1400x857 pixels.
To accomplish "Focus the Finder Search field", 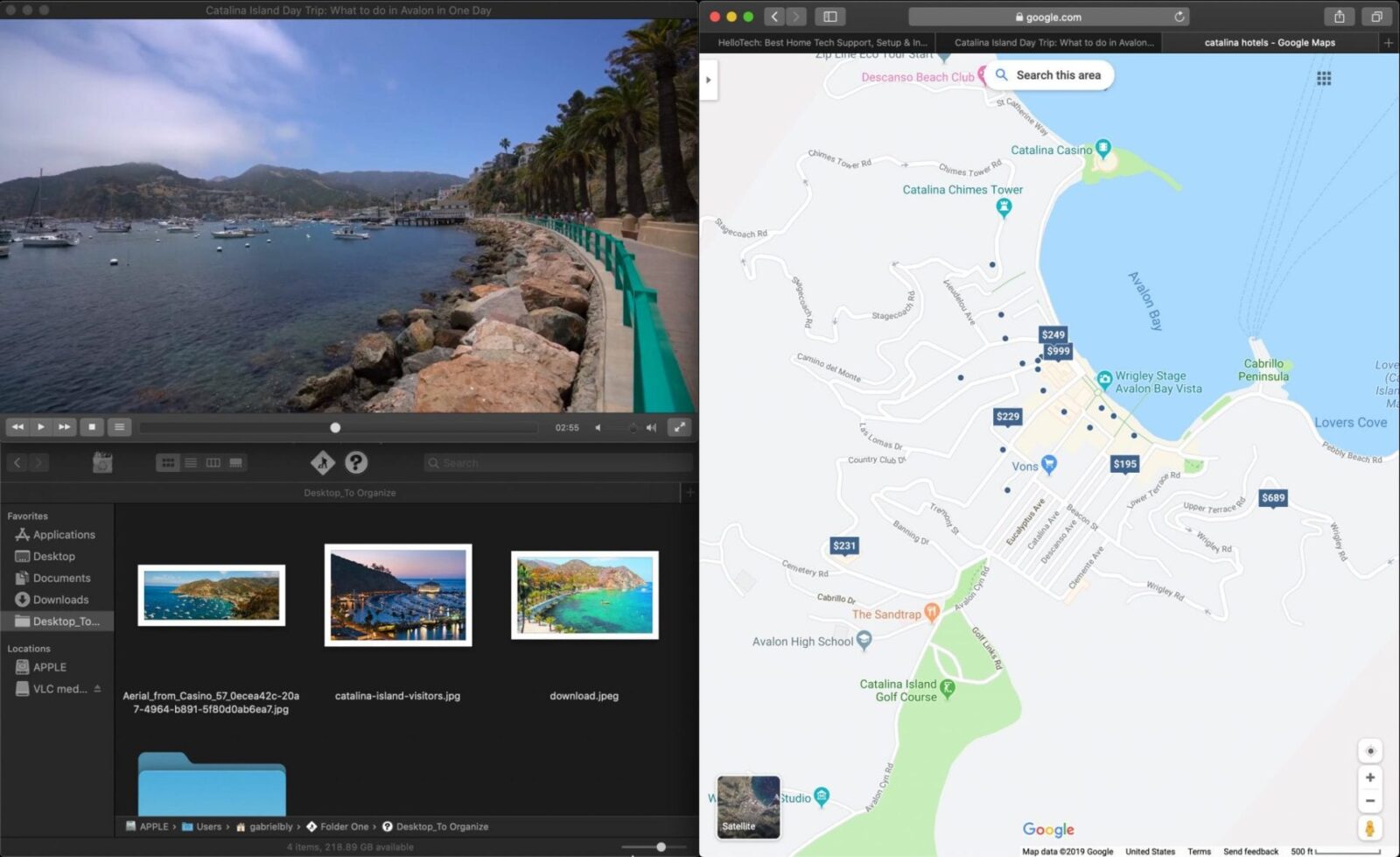I will (x=558, y=462).
